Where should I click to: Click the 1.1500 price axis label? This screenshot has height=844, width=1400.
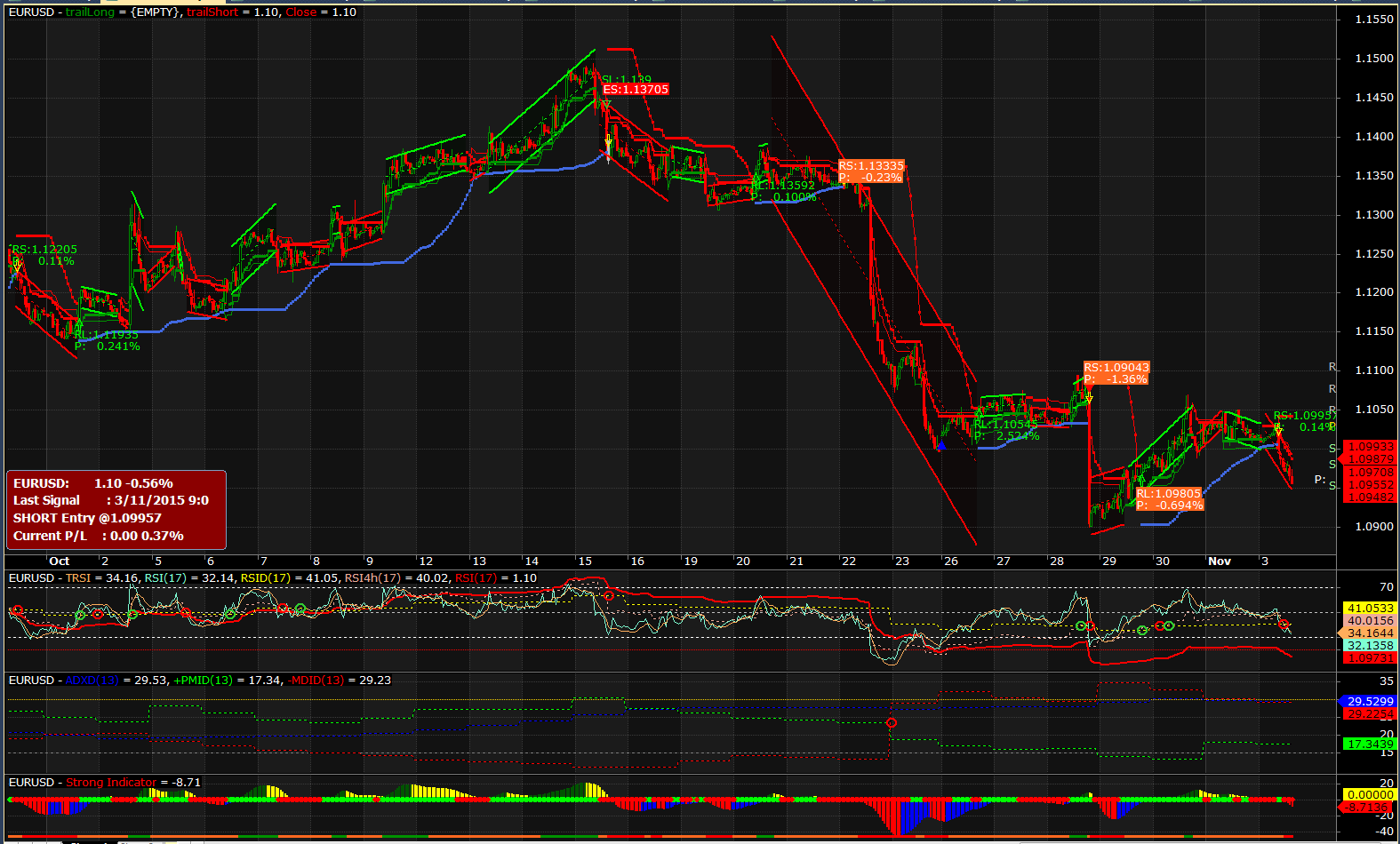coord(1374,59)
